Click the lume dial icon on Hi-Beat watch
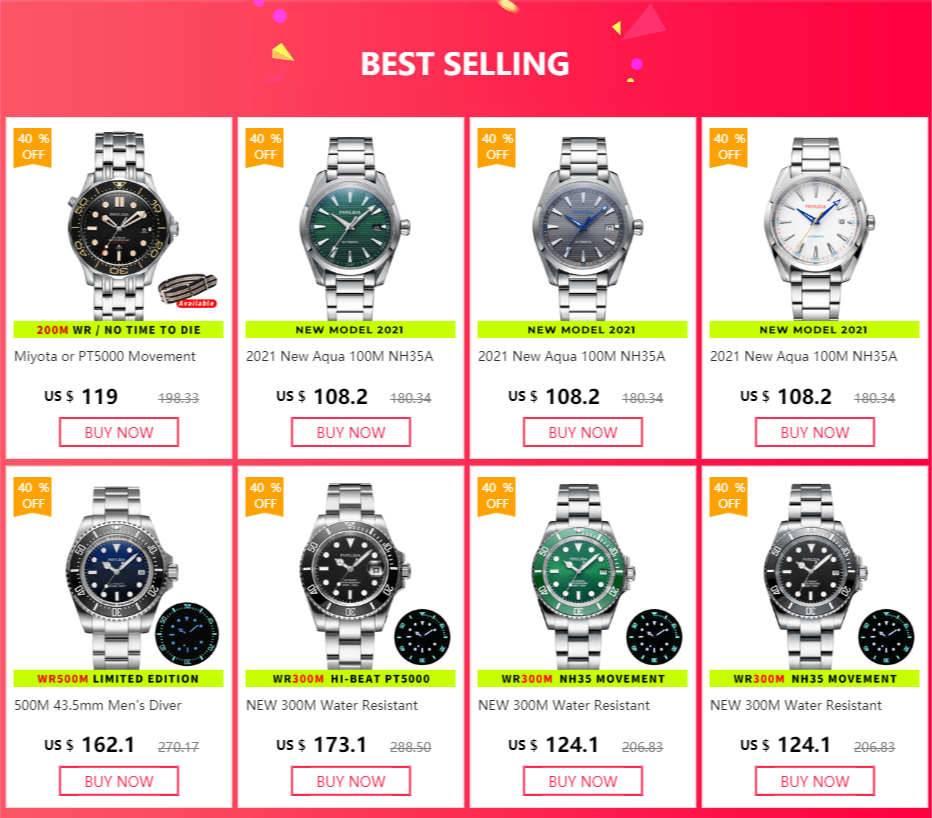 pos(422,637)
